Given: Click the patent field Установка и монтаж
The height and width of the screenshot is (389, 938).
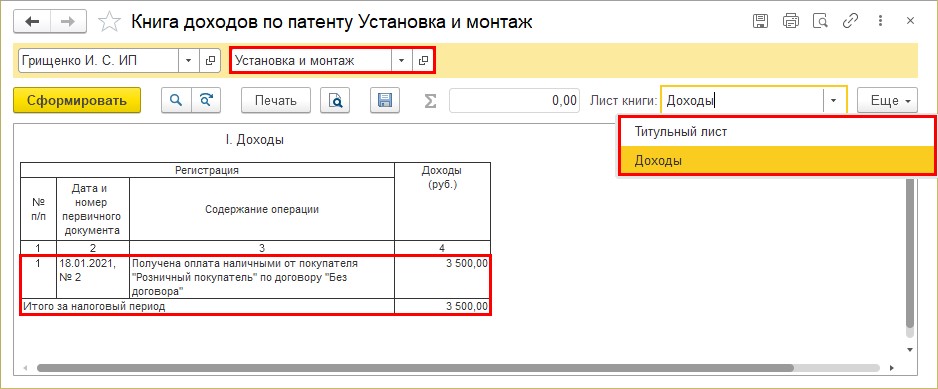Looking at the screenshot, I should [312, 60].
